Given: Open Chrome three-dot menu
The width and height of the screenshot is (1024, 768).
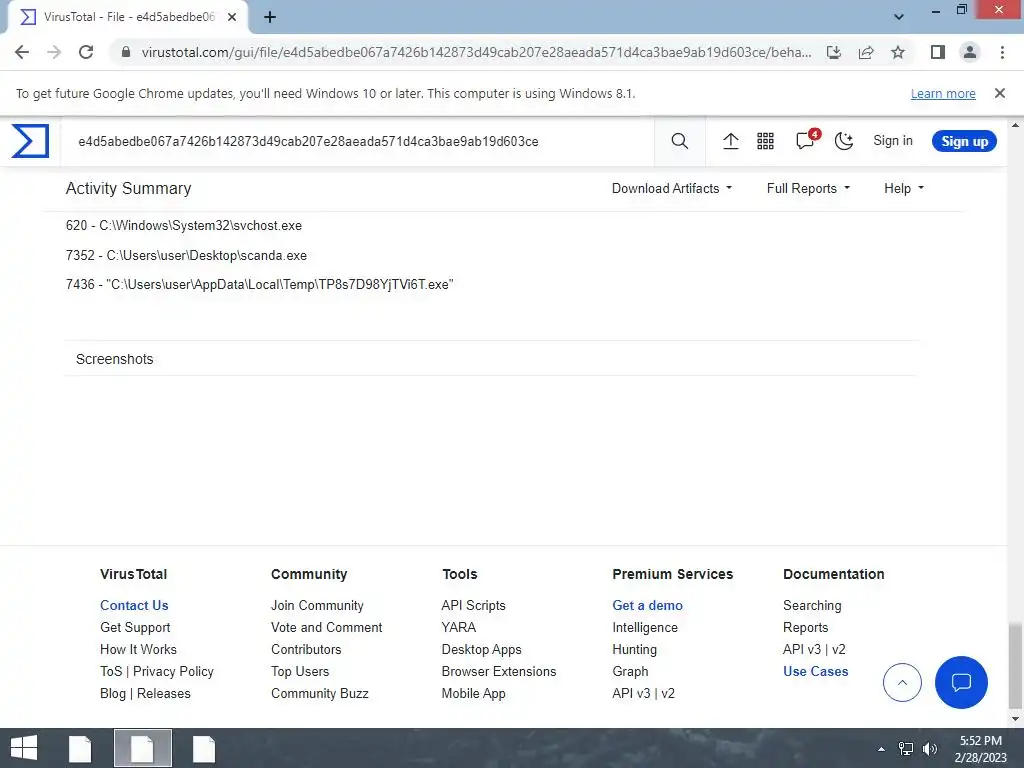Looking at the screenshot, I should (1002, 52).
